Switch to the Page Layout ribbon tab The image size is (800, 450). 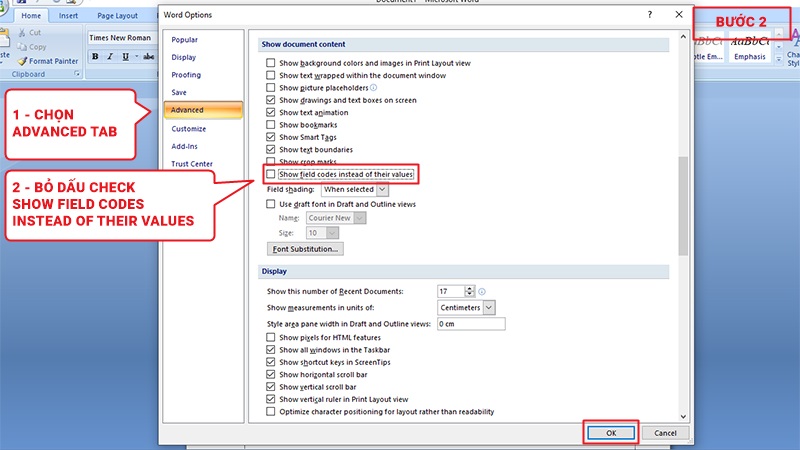pos(117,16)
